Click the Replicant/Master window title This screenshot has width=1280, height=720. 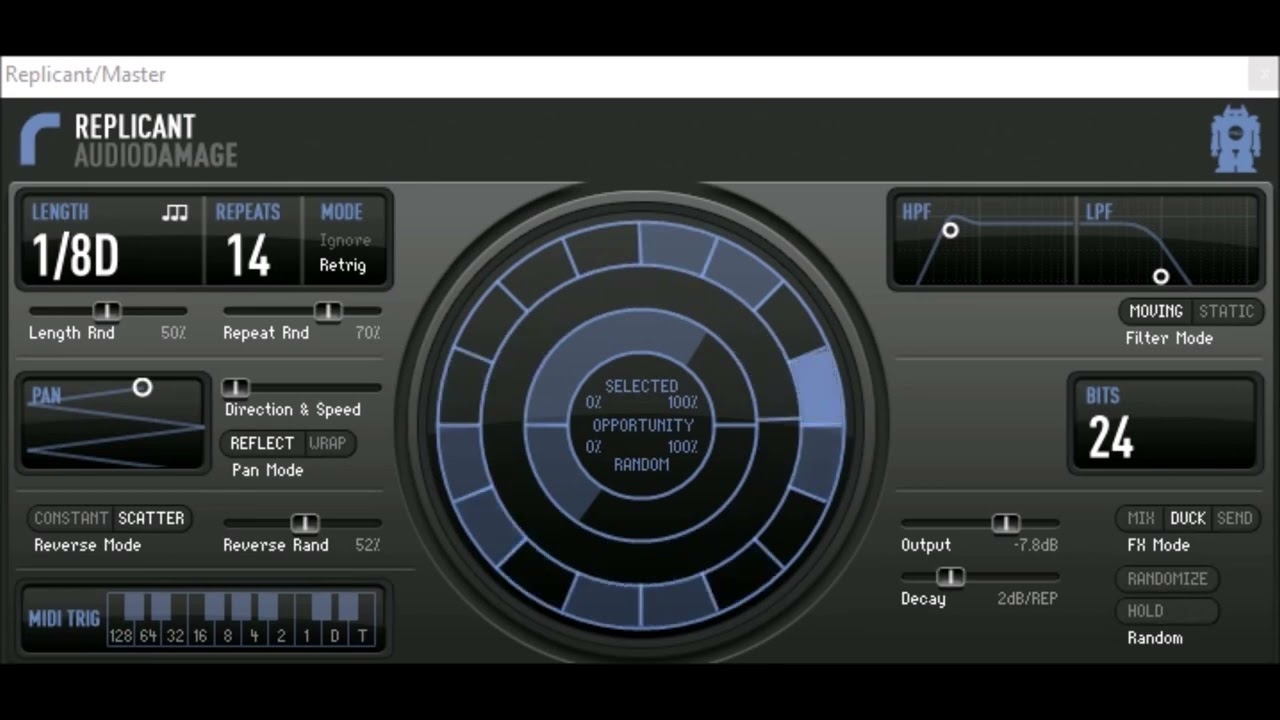pos(86,75)
